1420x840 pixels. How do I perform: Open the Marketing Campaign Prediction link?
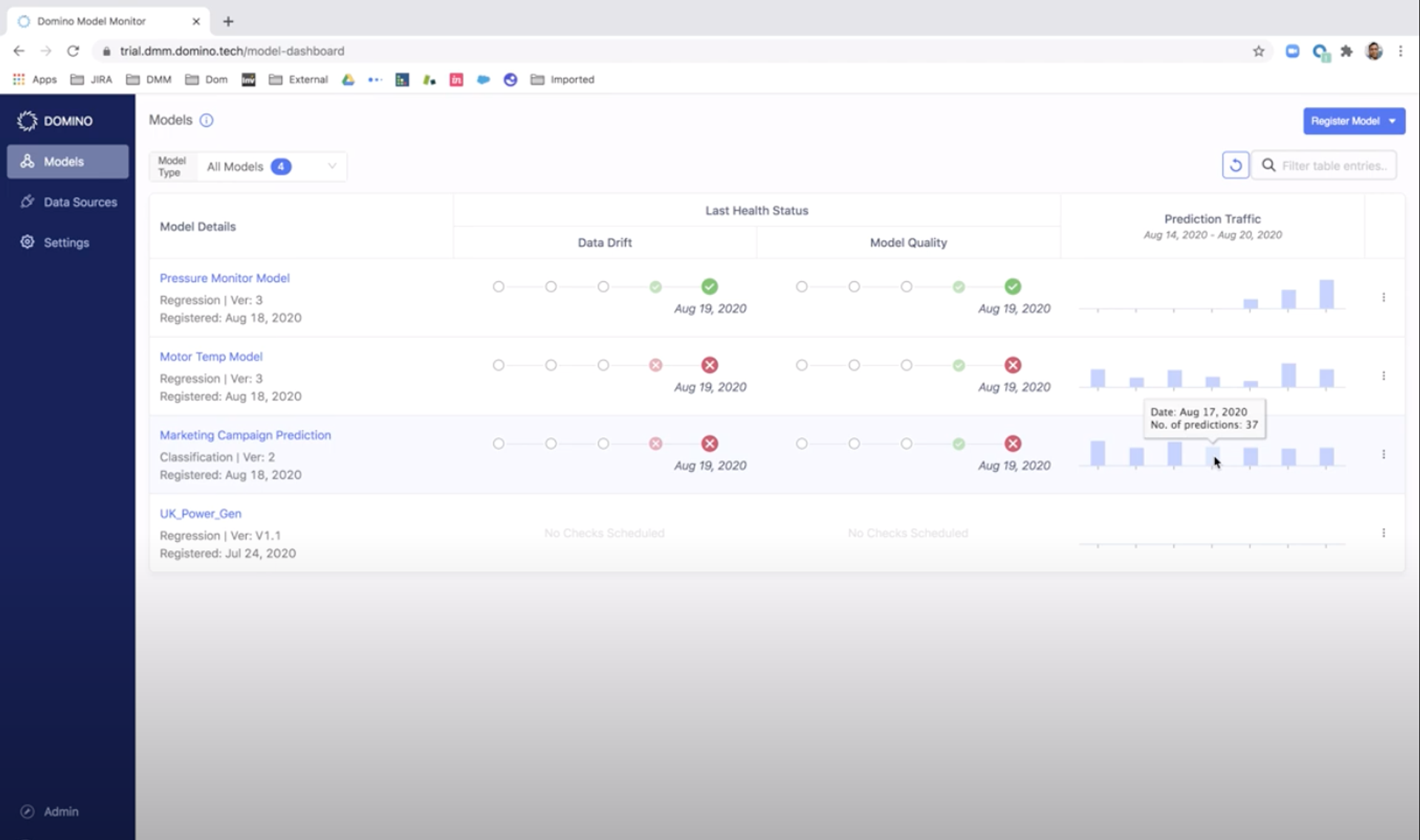pyautogui.click(x=245, y=435)
